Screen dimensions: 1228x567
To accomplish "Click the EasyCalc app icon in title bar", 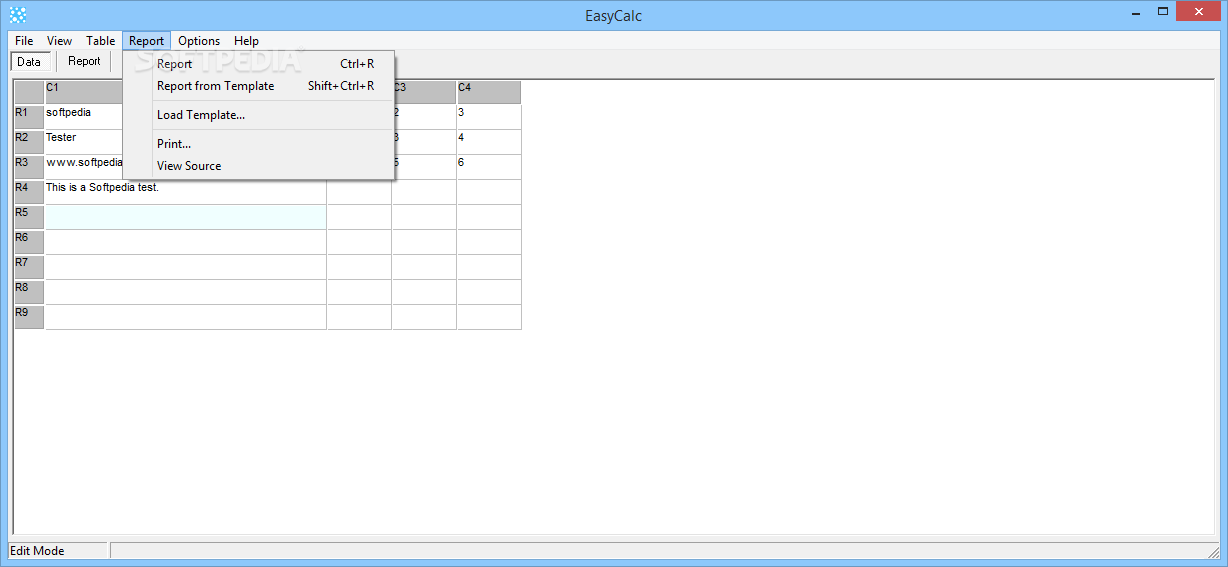I will coord(17,14).
